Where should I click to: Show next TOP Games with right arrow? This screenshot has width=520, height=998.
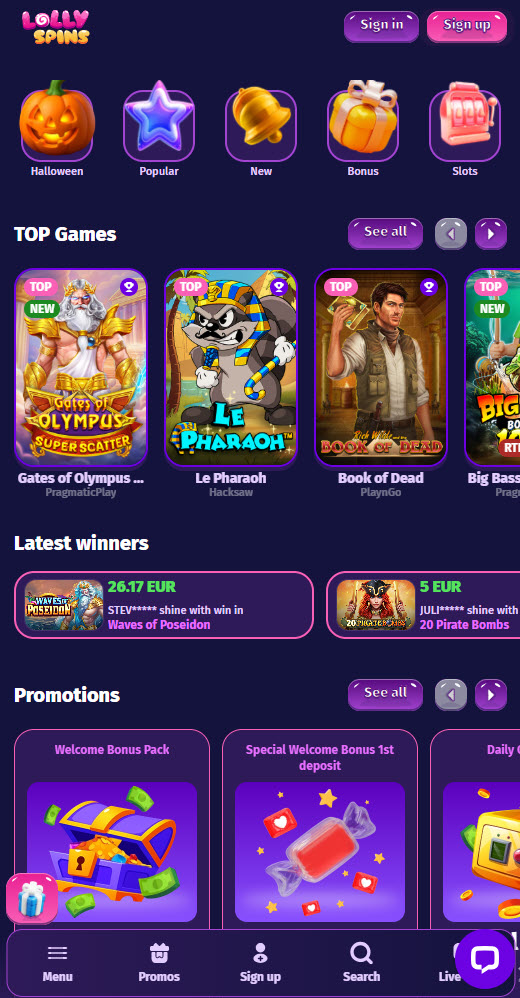491,234
